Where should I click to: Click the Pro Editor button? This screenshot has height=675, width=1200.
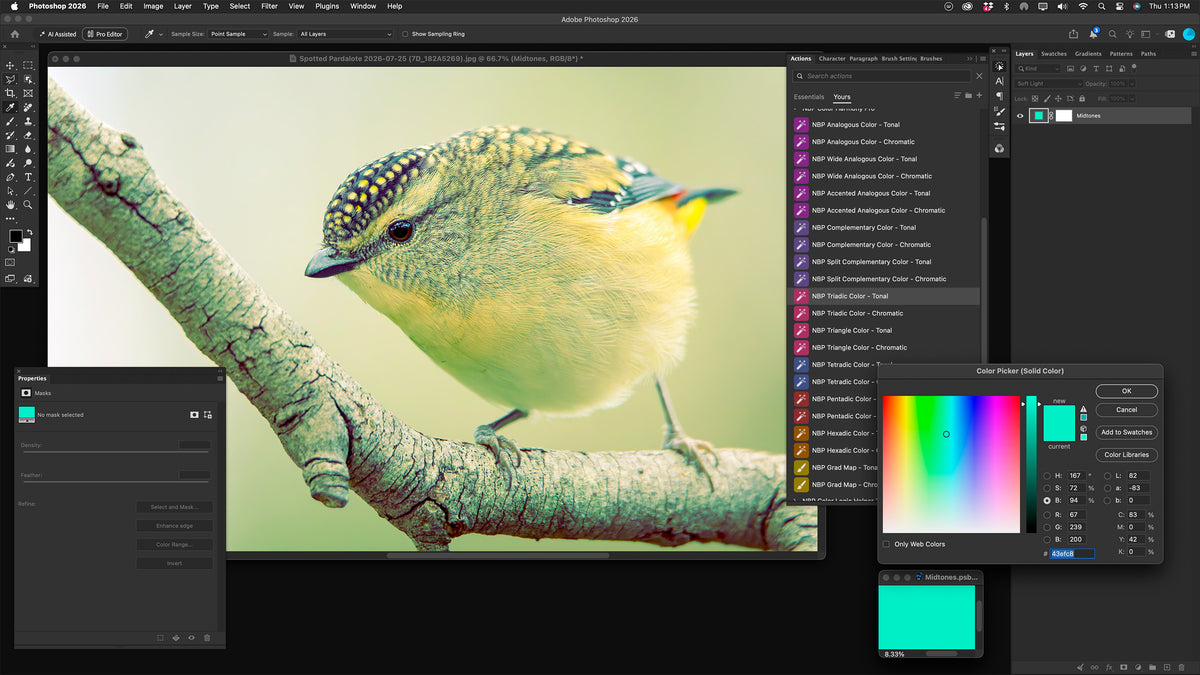[x=104, y=34]
